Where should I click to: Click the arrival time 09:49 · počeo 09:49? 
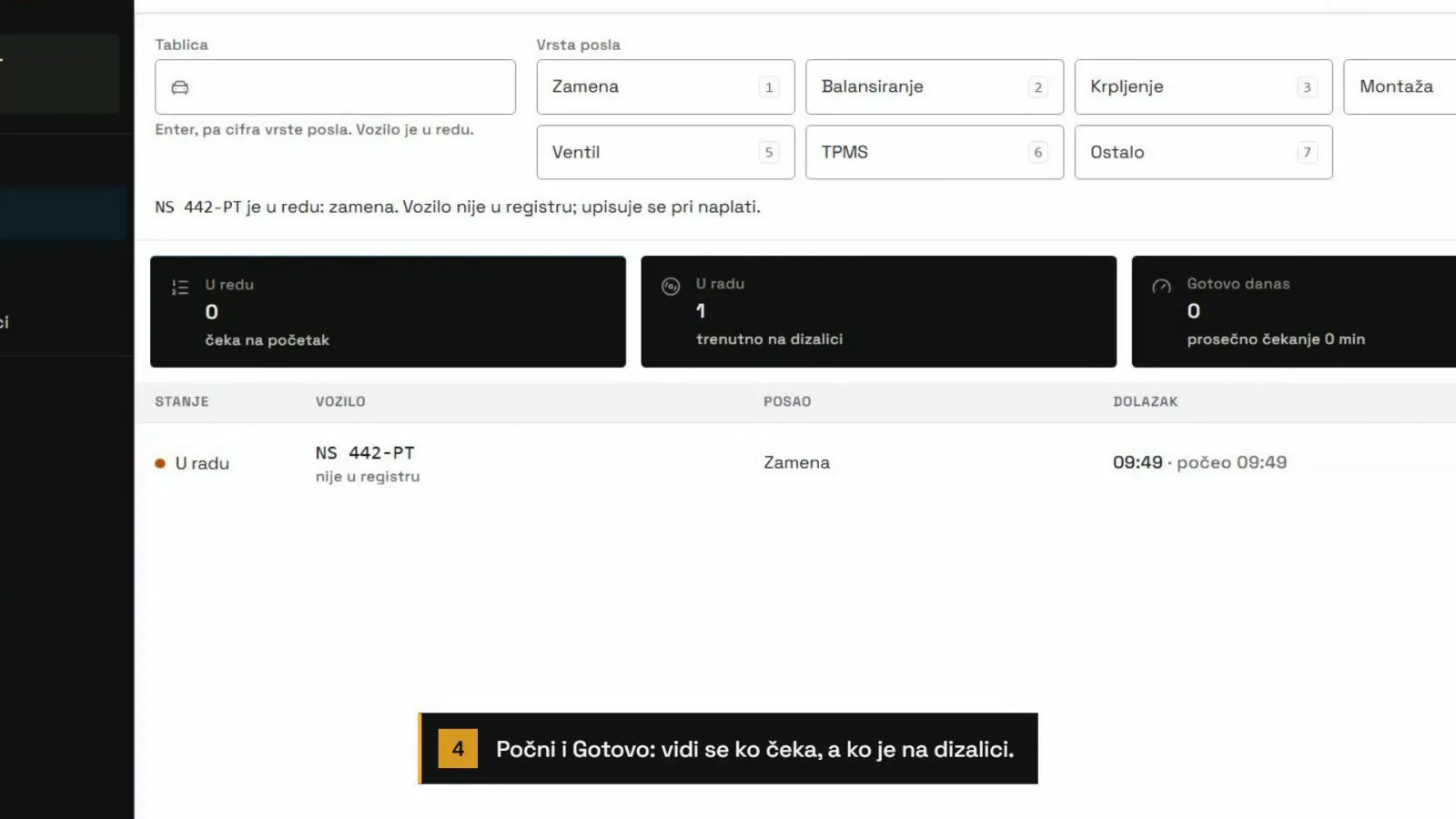[x=1199, y=462]
